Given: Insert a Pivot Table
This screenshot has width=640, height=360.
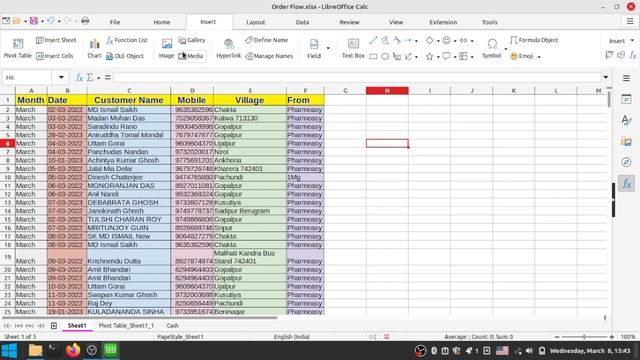Looking at the screenshot, I should (17, 48).
